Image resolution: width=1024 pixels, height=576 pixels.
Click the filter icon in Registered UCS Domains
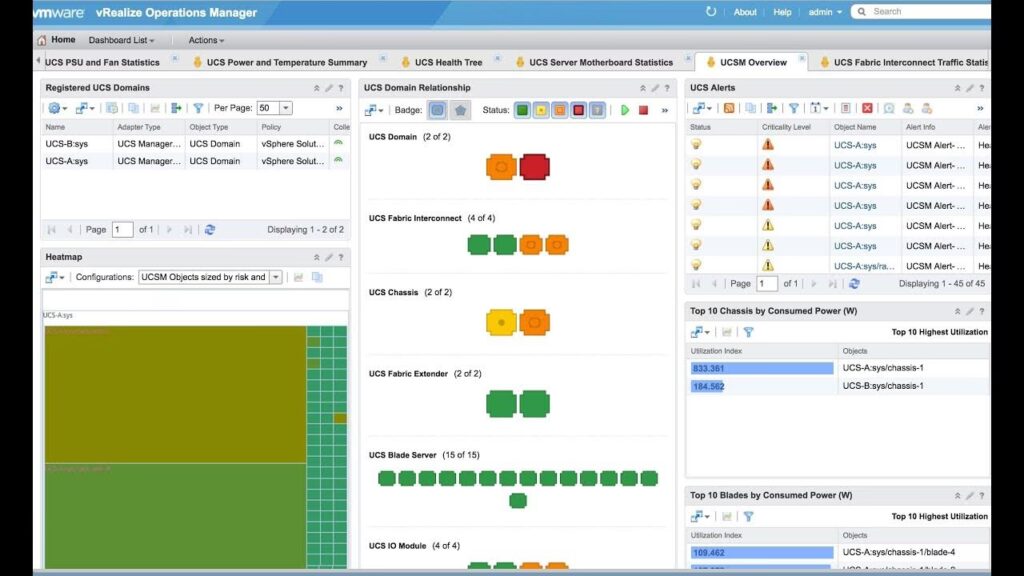coord(198,108)
